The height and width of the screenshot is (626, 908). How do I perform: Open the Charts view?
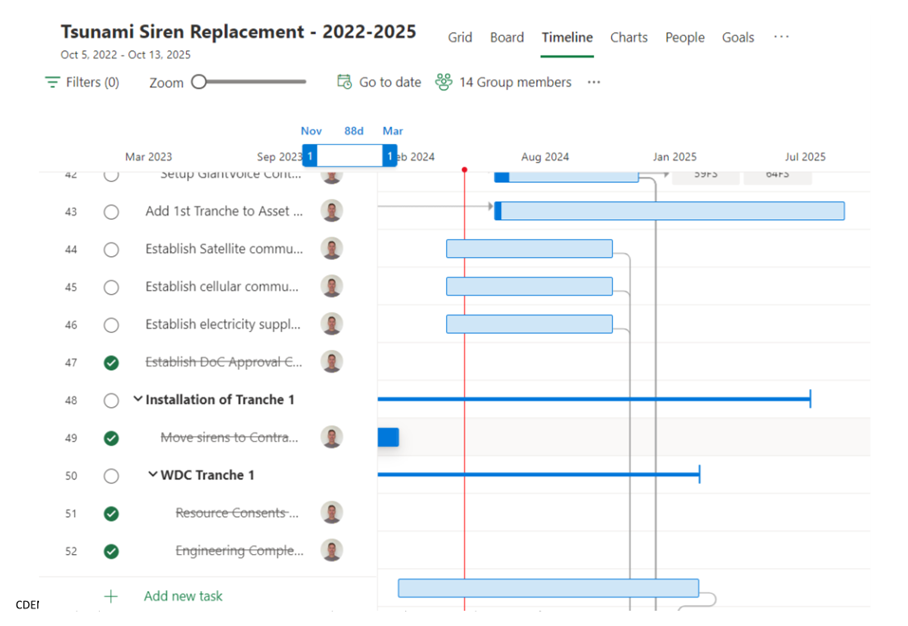point(628,37)
